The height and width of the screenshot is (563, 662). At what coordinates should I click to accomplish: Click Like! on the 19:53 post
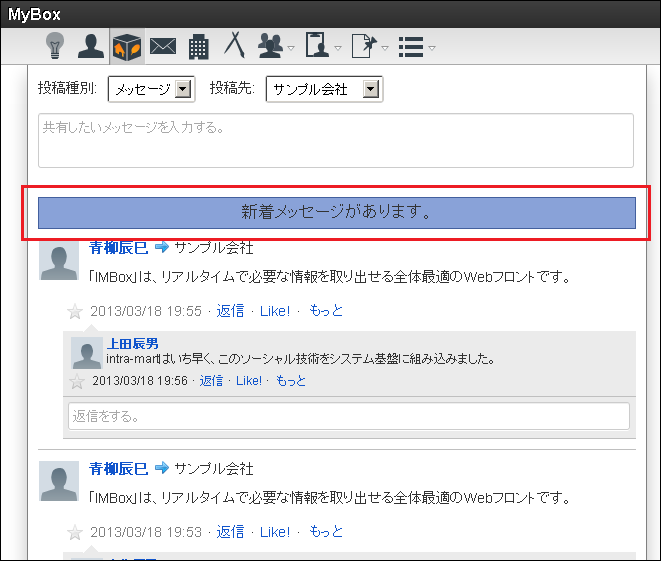pyautogui.click(x=275, y=532)
